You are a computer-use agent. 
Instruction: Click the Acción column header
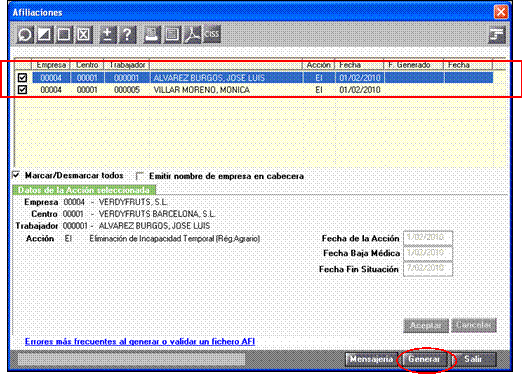(x=319, y=65)
